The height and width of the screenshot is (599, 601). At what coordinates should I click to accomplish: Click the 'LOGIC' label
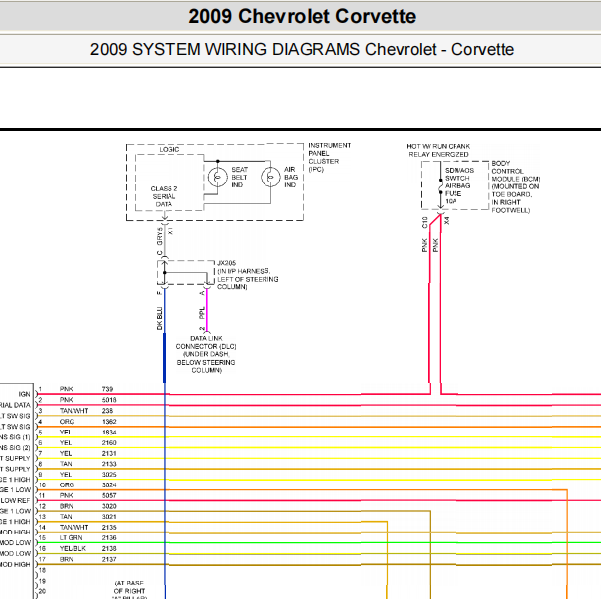169,149
